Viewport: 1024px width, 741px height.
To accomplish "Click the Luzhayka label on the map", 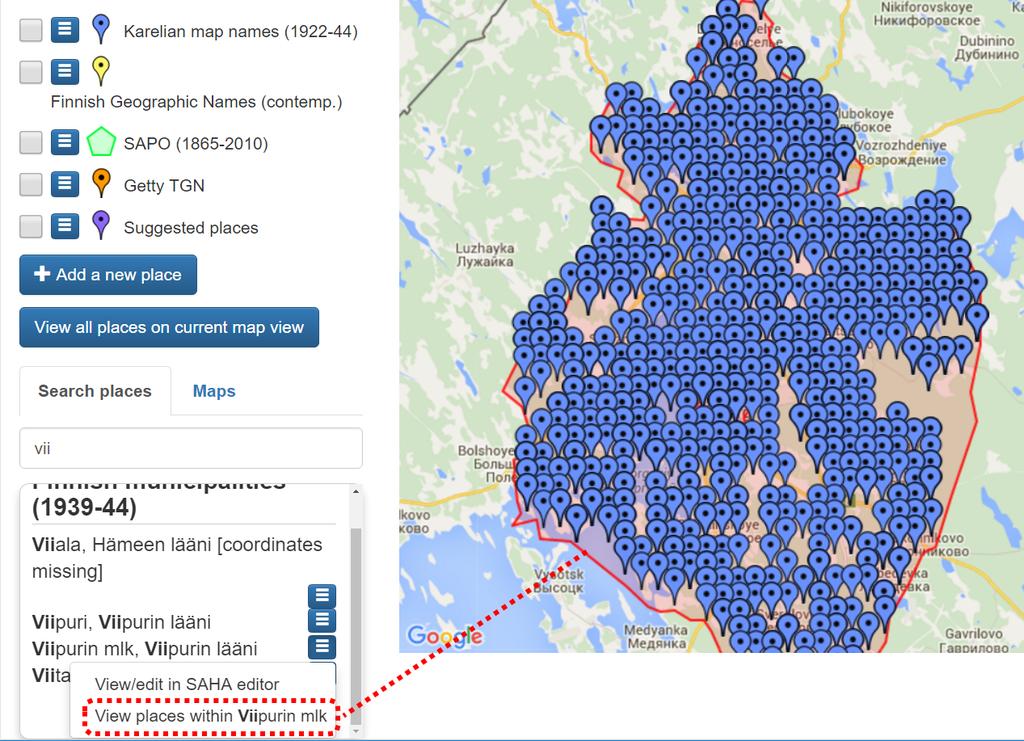I will tap(485, 255).
